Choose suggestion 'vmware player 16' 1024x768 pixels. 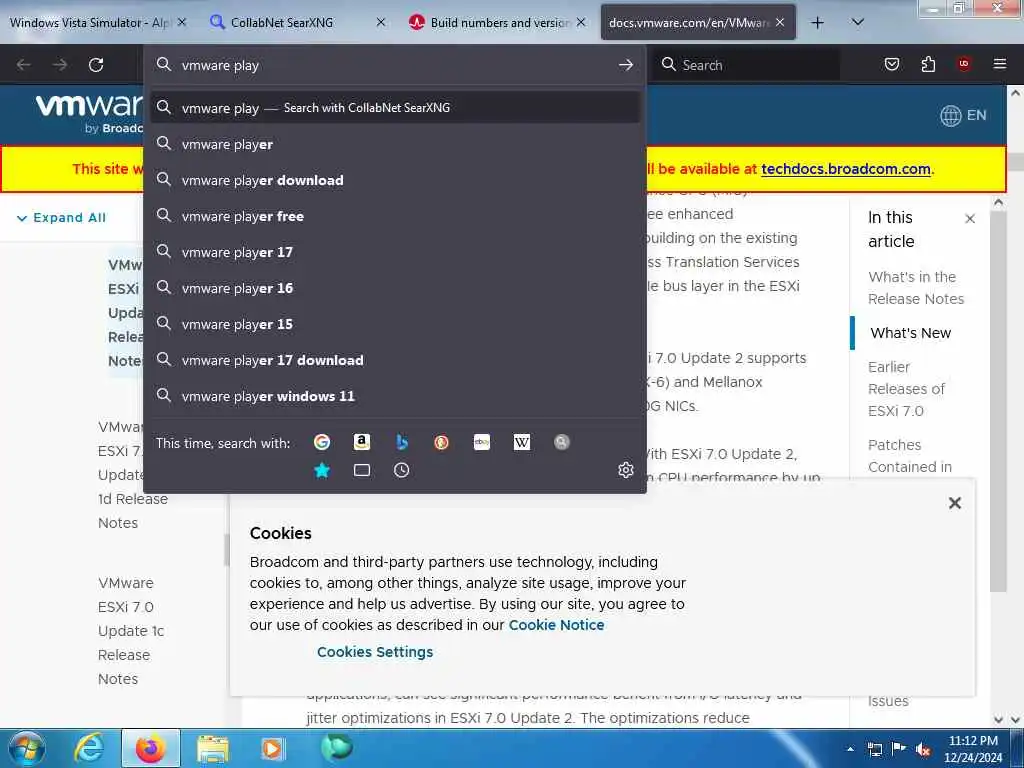tap(395, 288)
